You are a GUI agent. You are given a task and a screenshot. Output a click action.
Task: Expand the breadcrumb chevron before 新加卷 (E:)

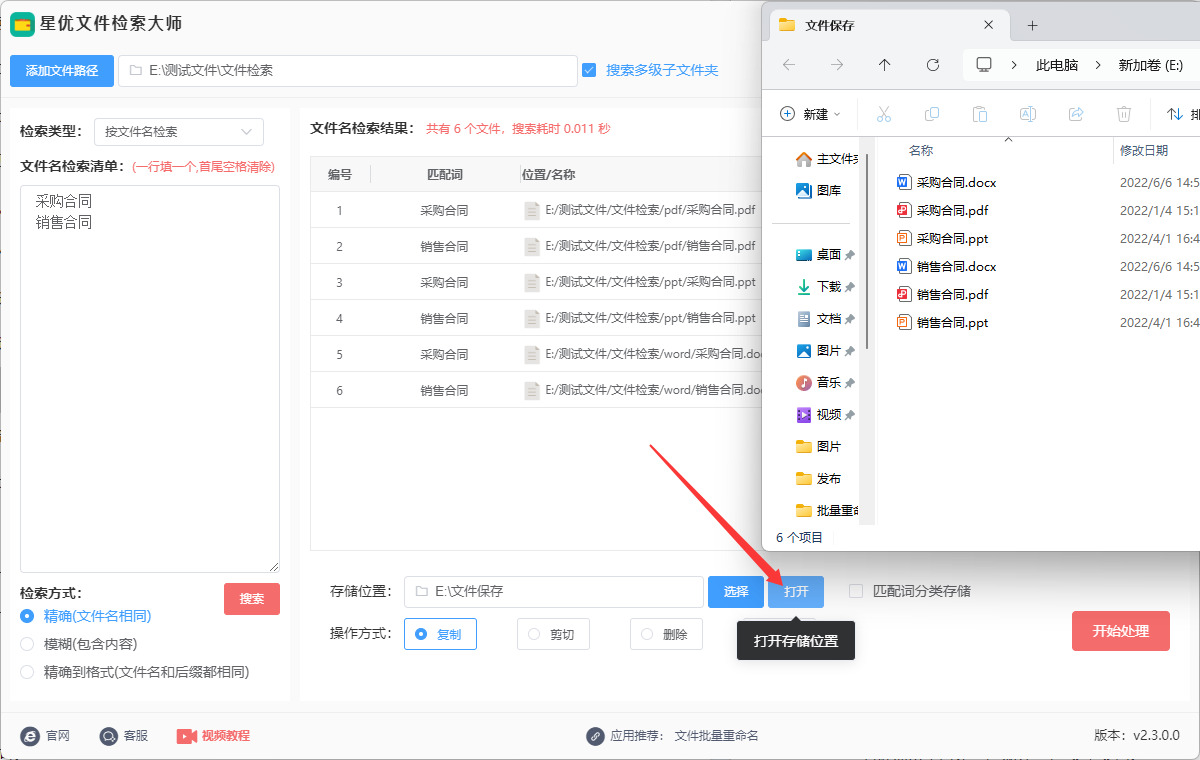1098,65
